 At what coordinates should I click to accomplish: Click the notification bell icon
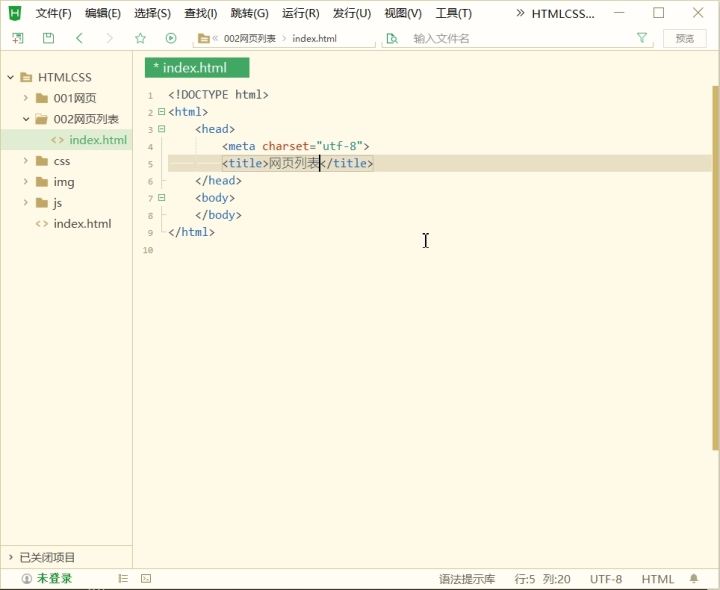694,579
